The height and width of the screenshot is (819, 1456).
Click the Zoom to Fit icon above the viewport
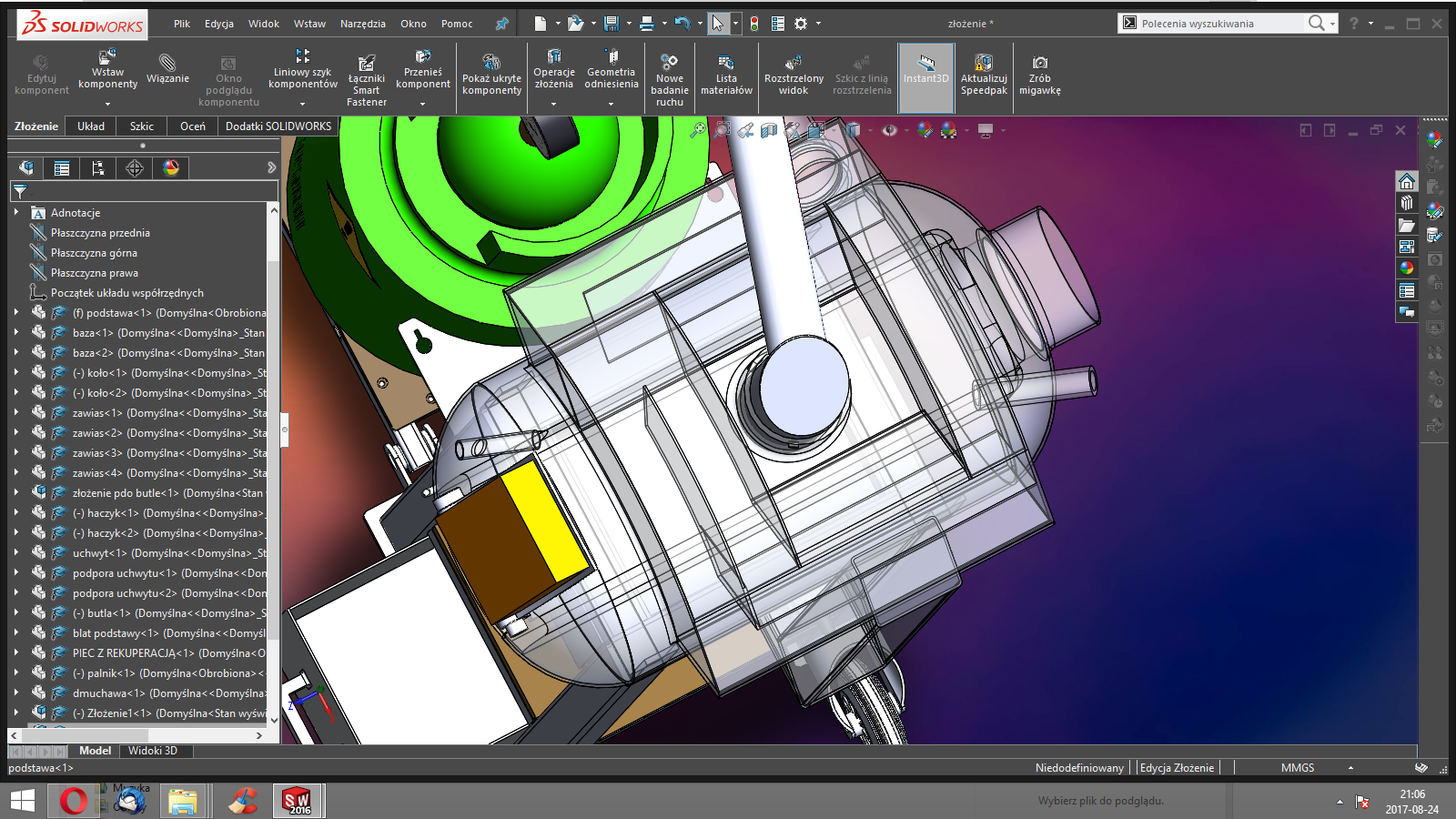point(698,129)
